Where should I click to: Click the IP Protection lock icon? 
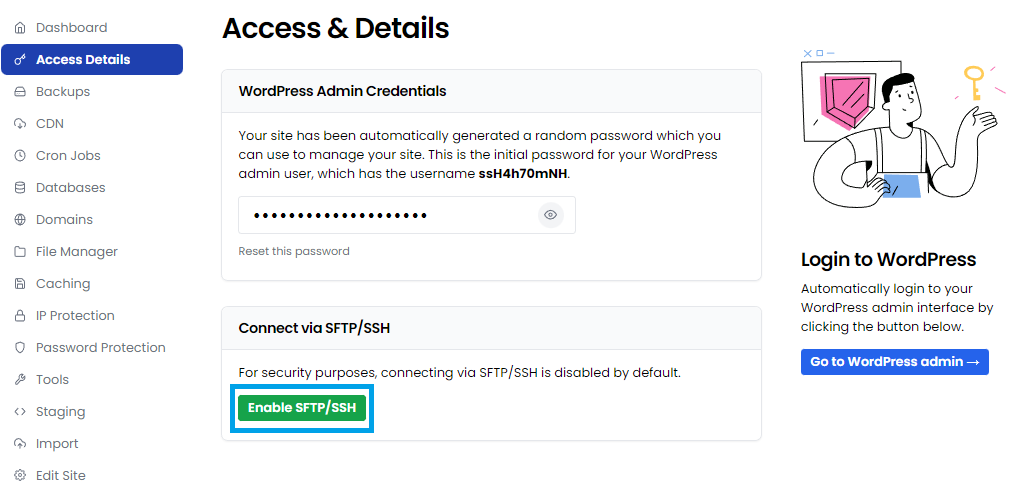20,315
